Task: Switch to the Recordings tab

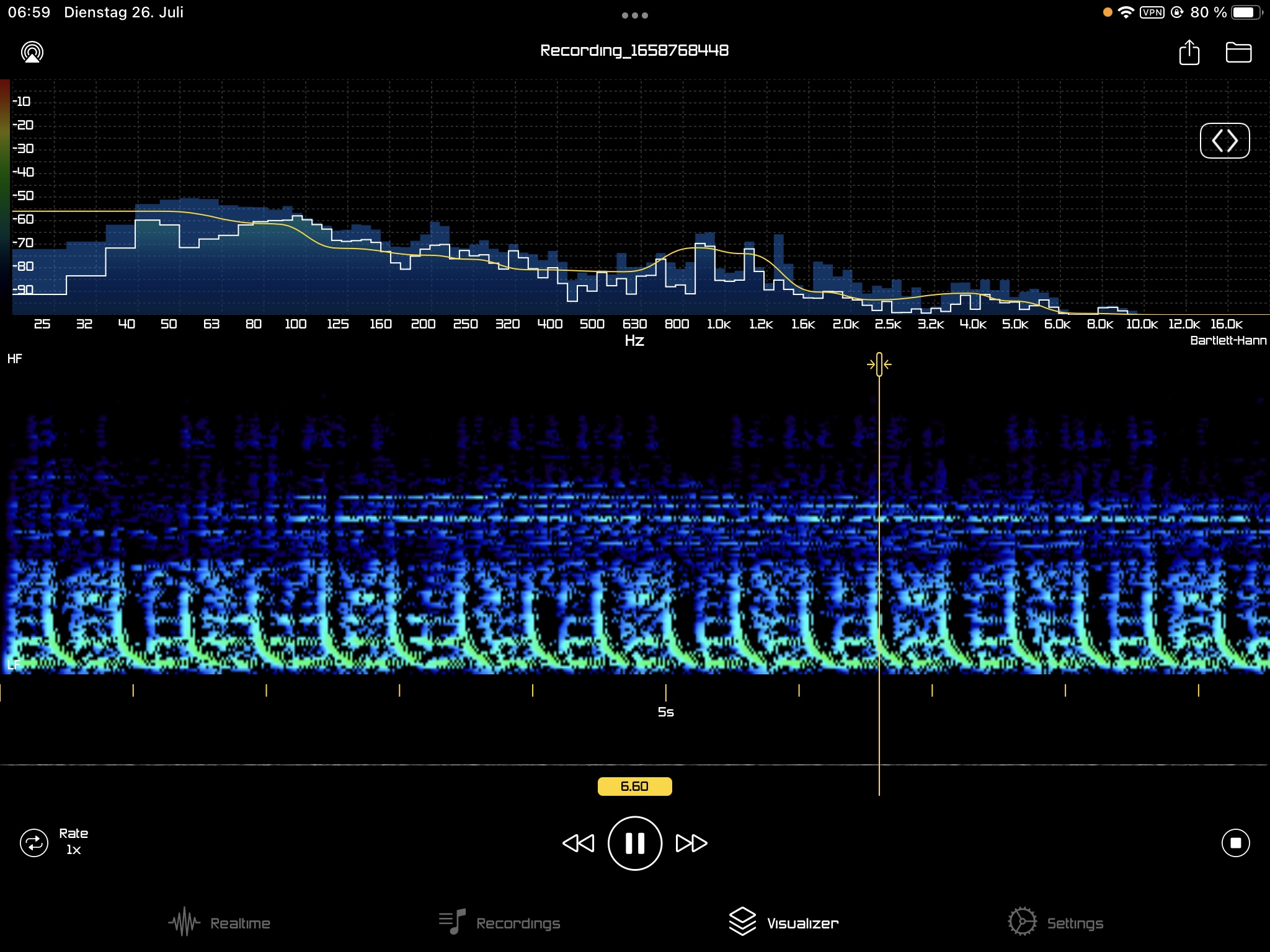Action: 499,923
